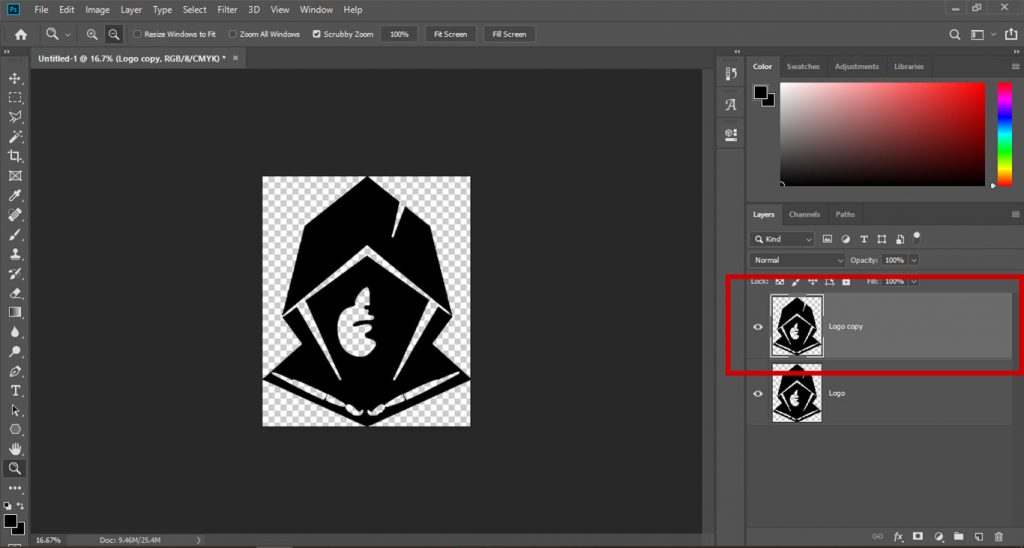This screenshot has height=548, width=1024.
Task: Uncheck the Scrubby Zoom checkbox
Action: pyautogui.click(x=317, y=34)
